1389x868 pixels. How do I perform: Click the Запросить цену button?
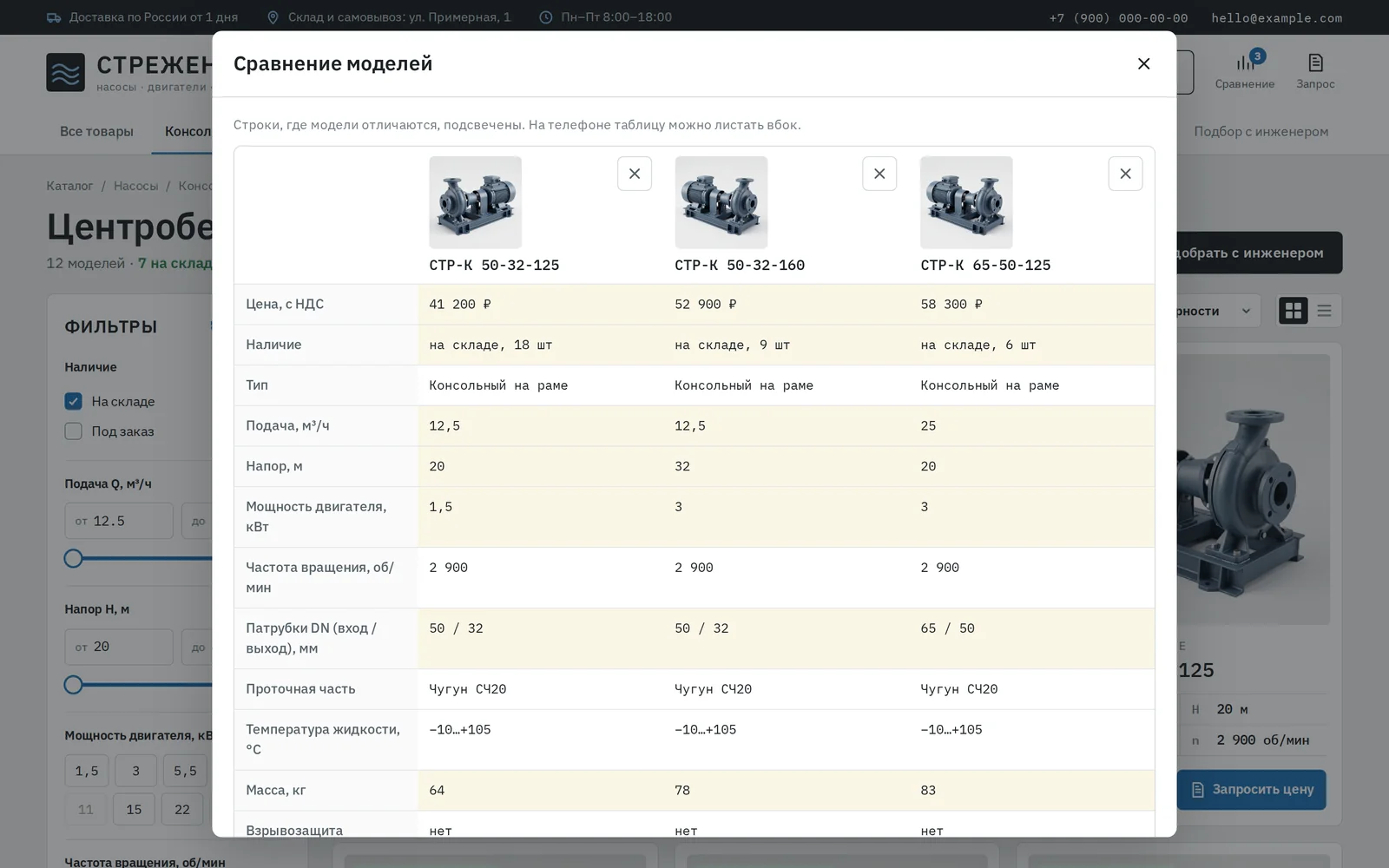[x=1251, y=790]
